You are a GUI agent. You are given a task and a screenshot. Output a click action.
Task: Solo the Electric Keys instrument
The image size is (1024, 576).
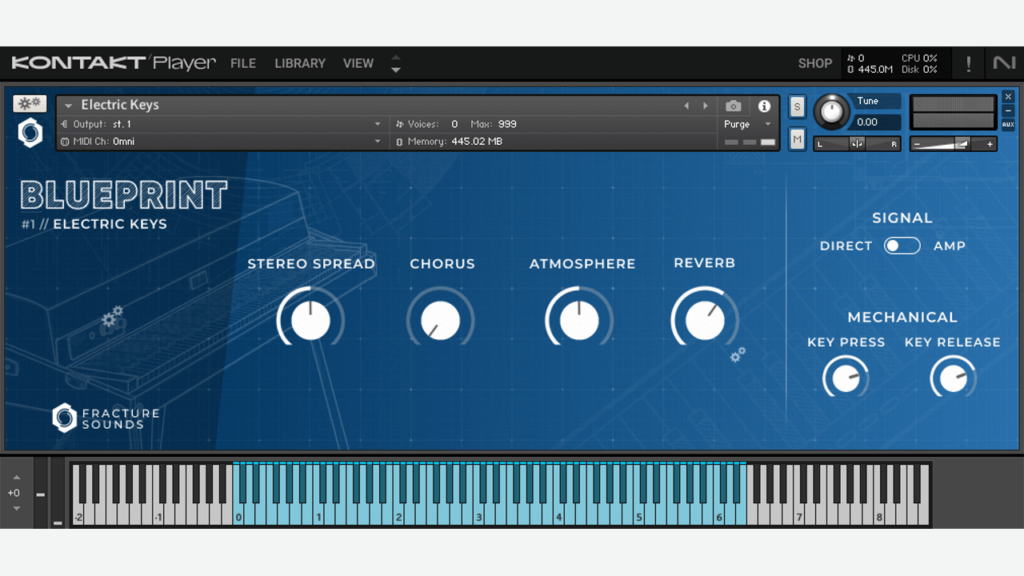tap(797, 106)
